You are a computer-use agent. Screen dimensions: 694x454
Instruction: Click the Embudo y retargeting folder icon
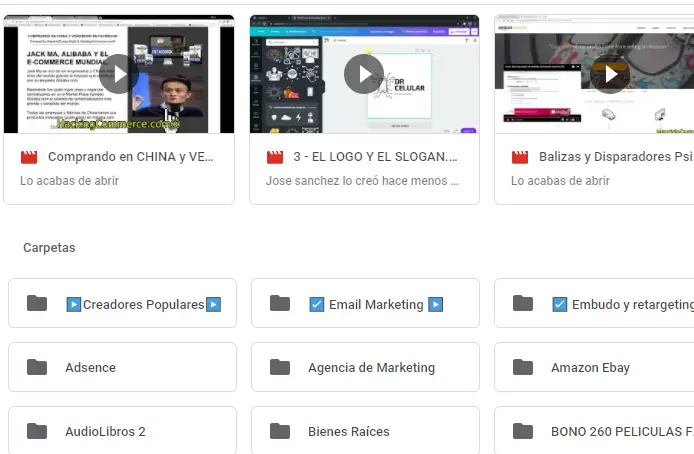tap(523, 304)
